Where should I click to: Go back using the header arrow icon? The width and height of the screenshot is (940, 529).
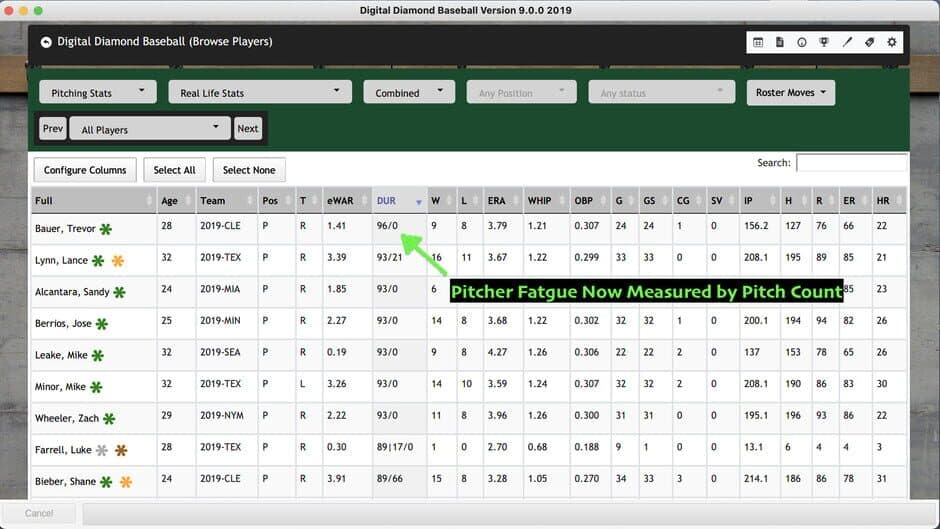click(46, 42)
